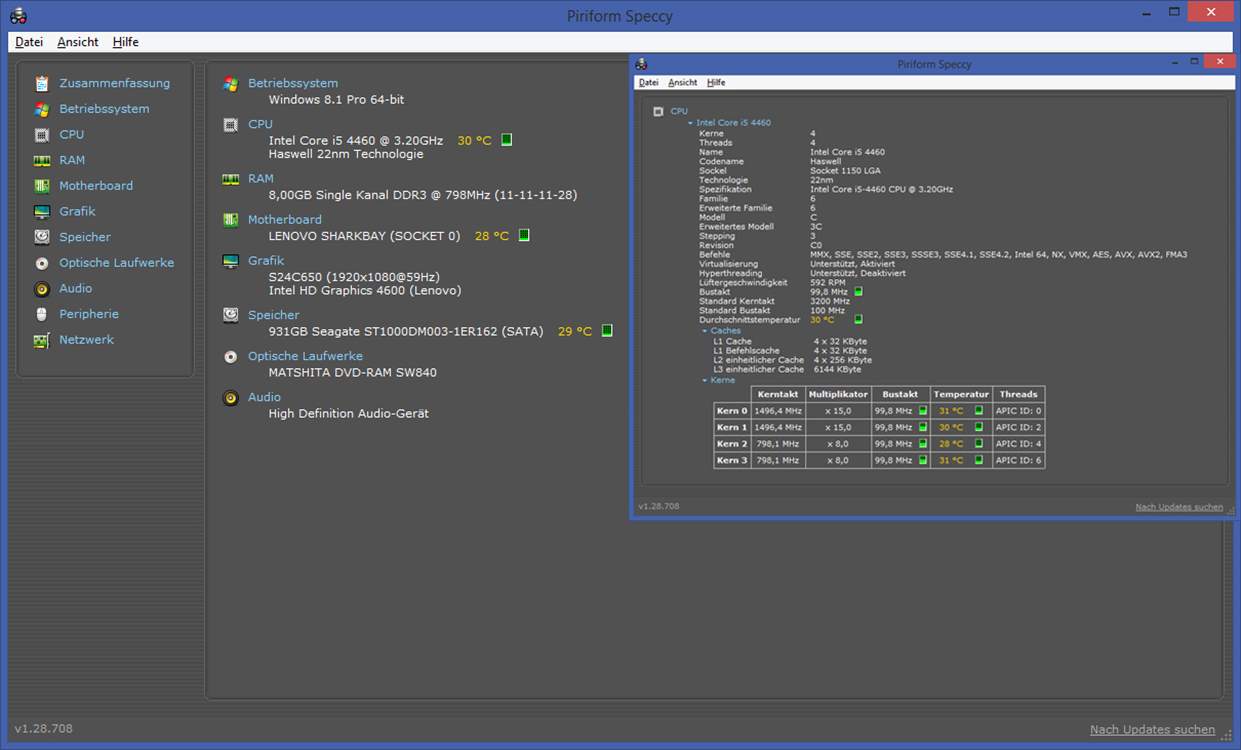Image resolution: width=1241 pixels, height=750 pixels.
Task: Click 'Intel HD Graphics 4600 (Lenovo)' text
Action: (365, 291)
